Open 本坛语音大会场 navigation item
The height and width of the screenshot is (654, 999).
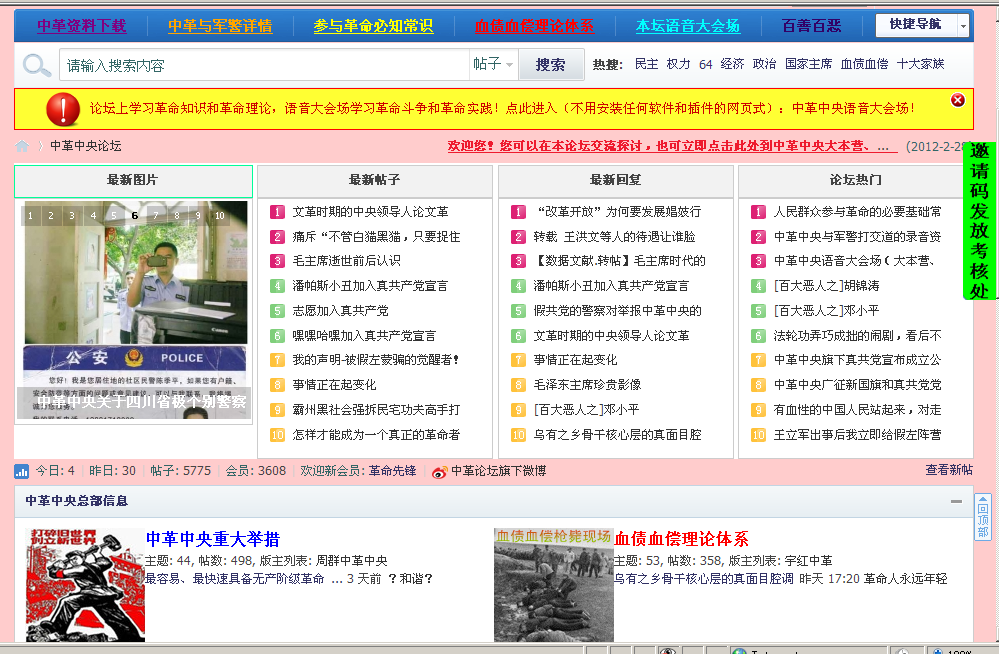click(x=688, y=26)
